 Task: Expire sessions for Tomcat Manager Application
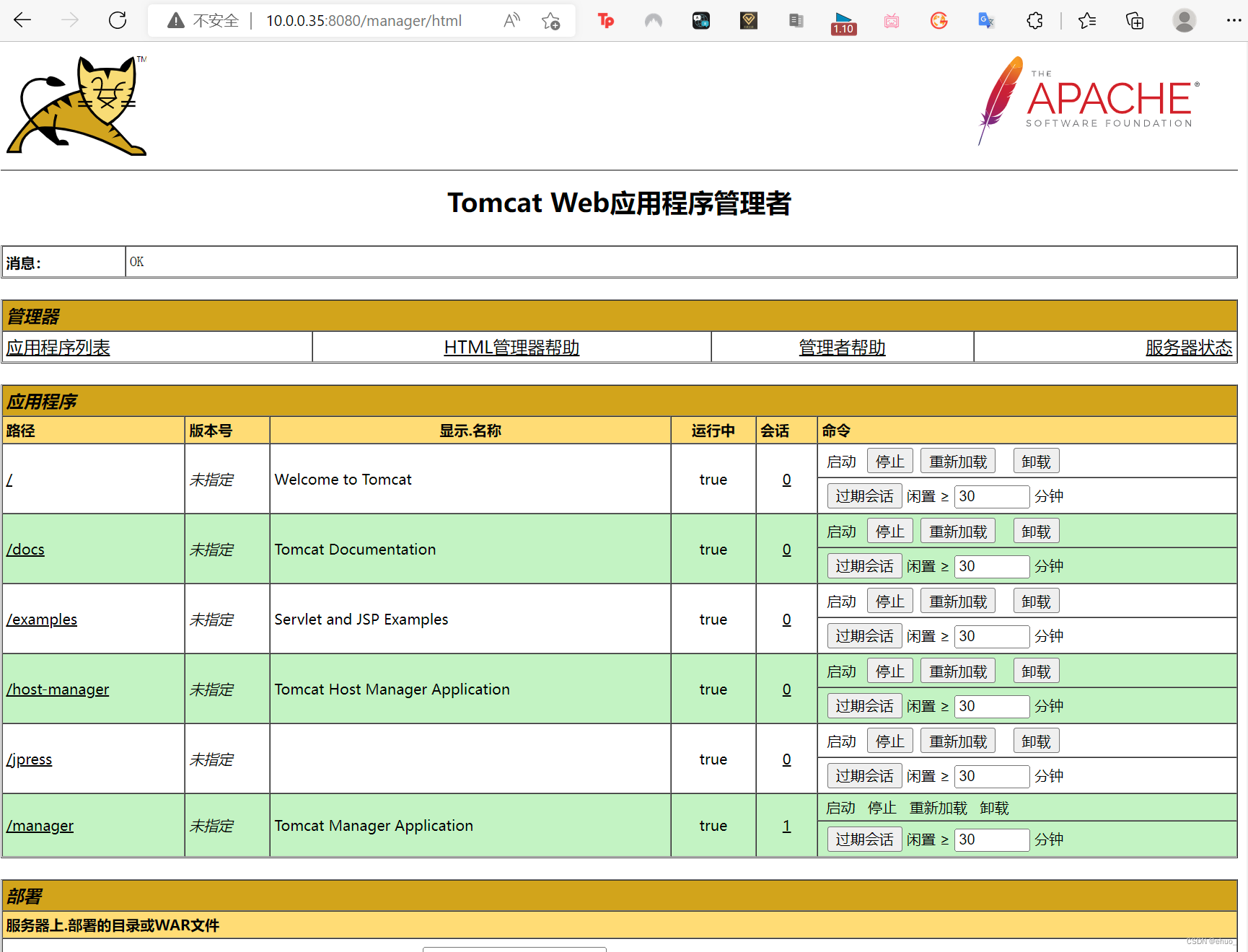click(864, 839)
